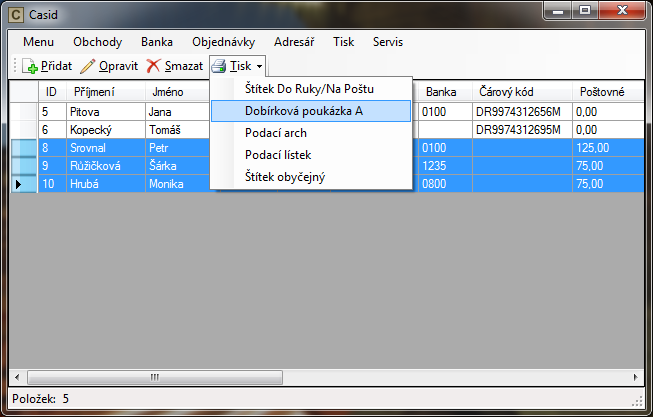The image size is (653, 417).
Task: Click barcode DR9974312656M
Action: pyautogui.click(x=522, y=112)
